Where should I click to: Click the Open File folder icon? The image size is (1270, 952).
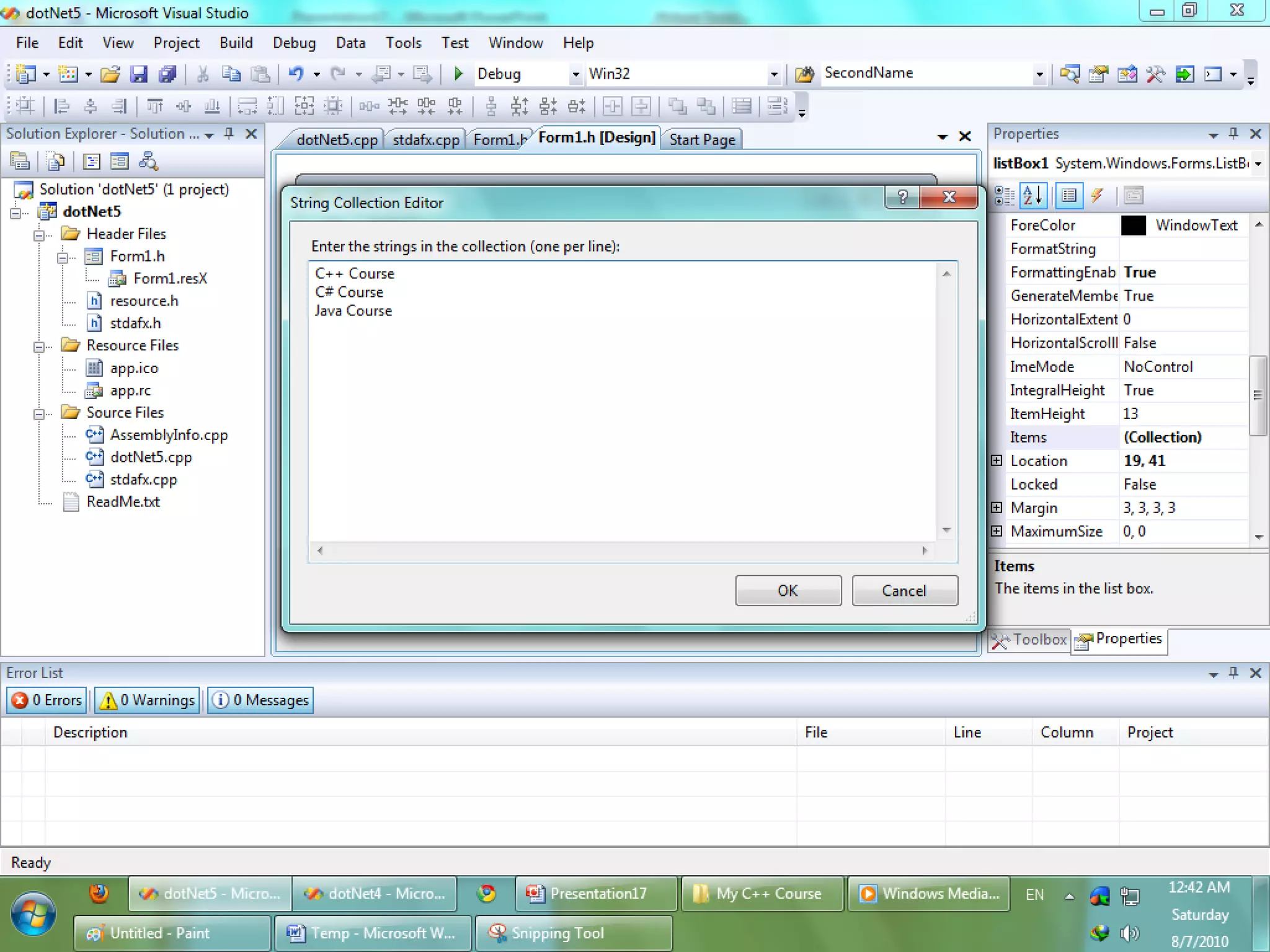point(110,74)
